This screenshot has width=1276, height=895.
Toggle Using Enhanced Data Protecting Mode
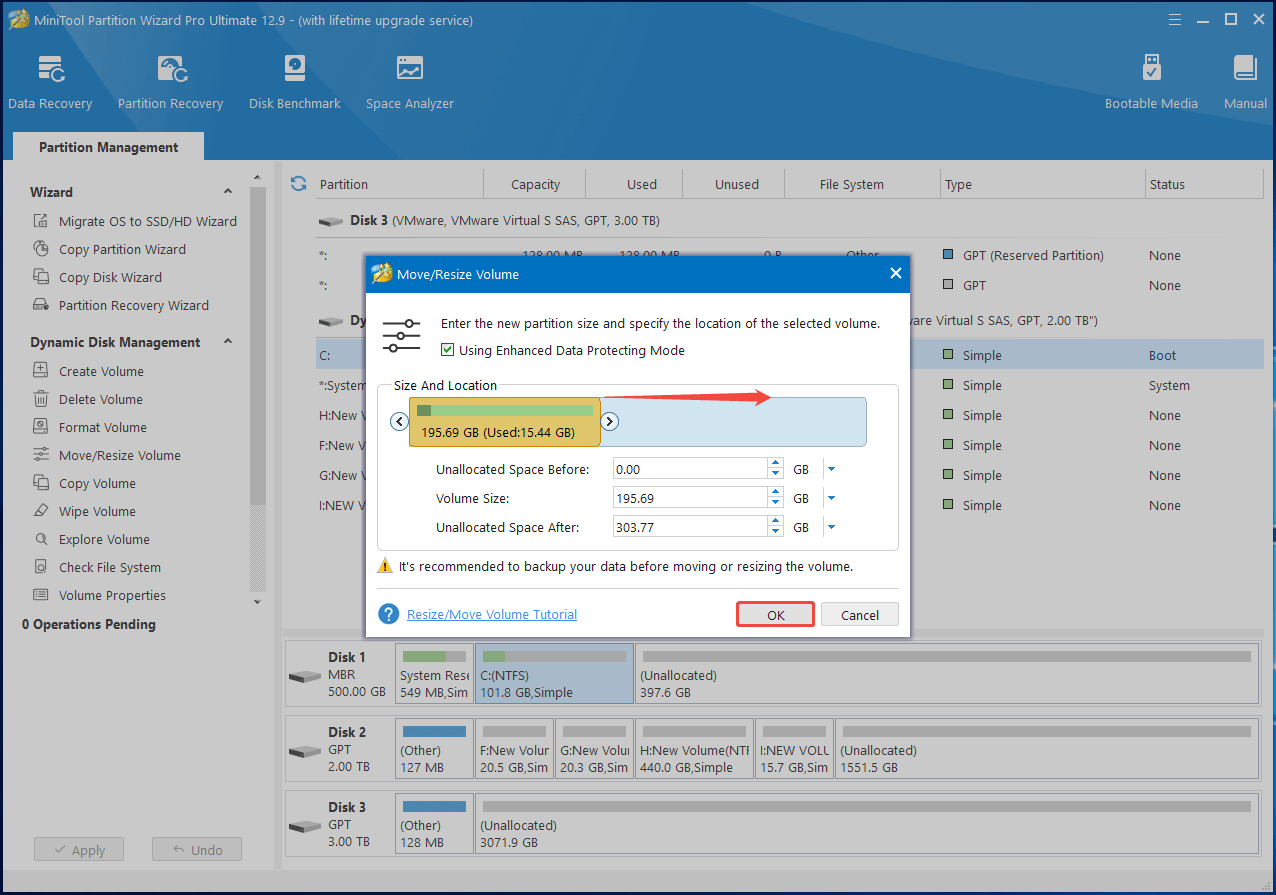click(x=446, y=350)
